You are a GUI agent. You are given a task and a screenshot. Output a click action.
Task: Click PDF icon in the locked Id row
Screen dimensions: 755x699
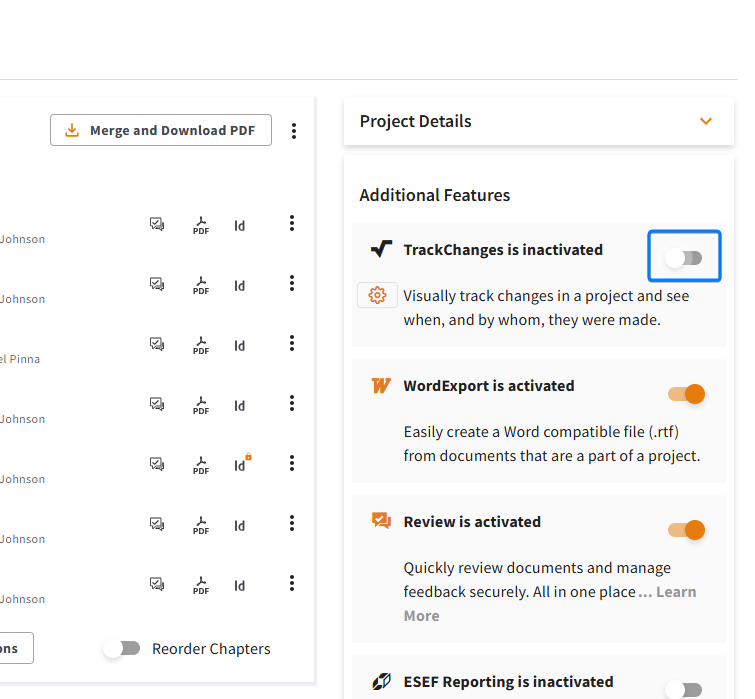pos(201,466)
